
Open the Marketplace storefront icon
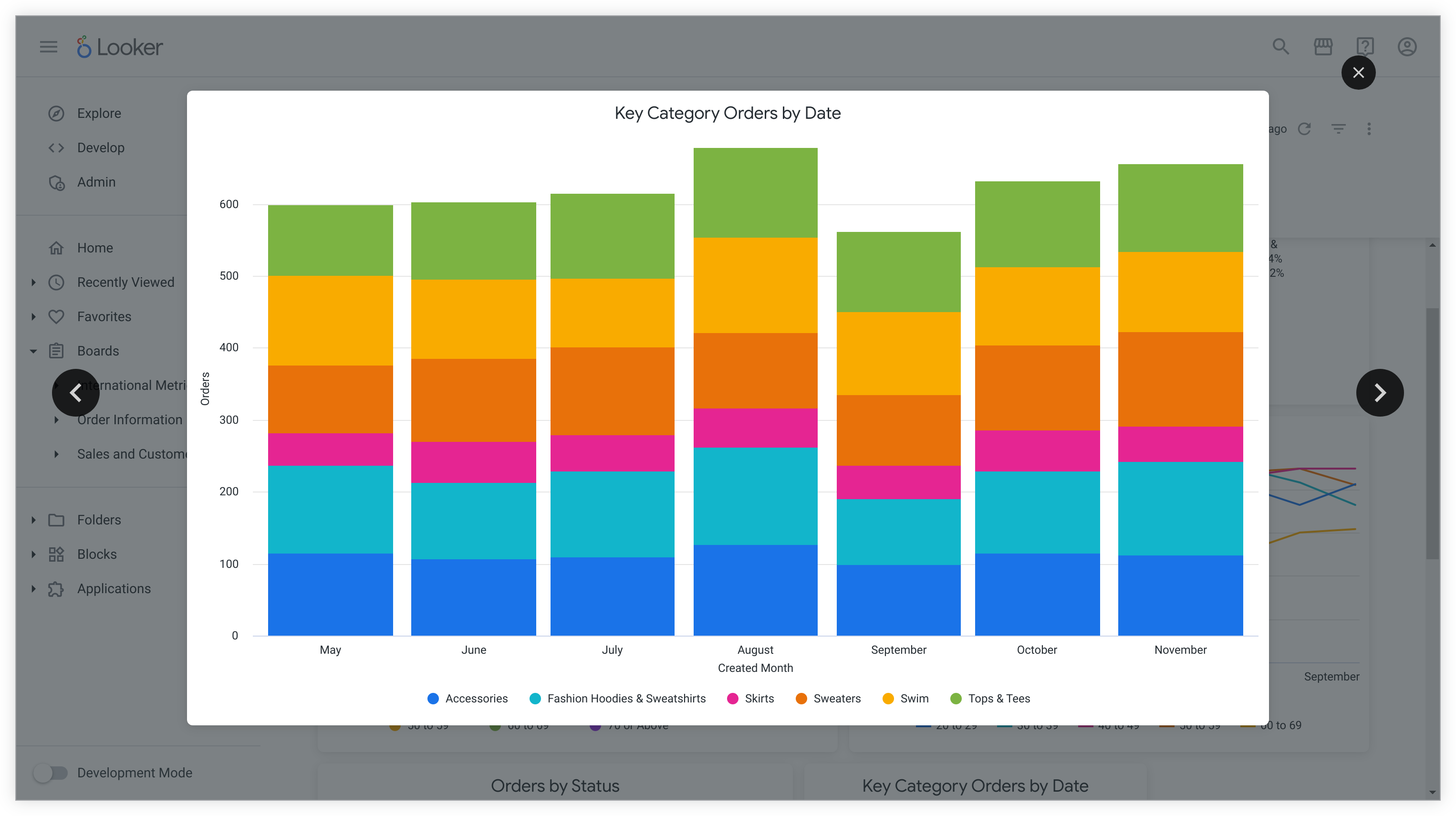coord(1322,47)
